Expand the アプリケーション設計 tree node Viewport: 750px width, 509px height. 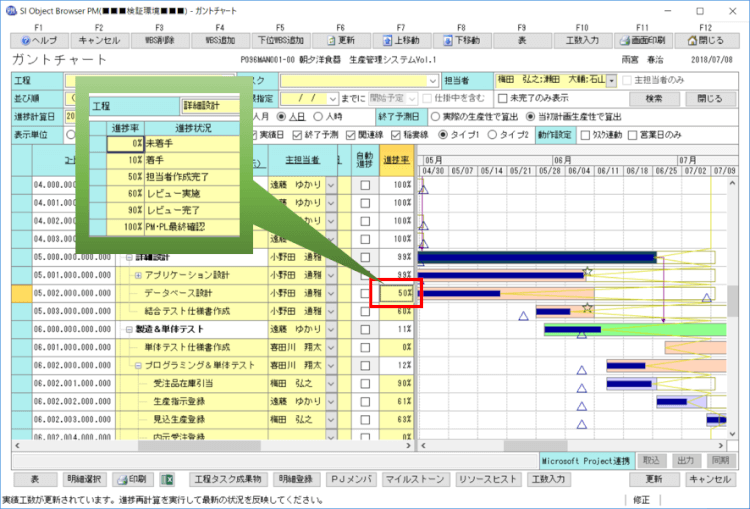tap(138, 274)
